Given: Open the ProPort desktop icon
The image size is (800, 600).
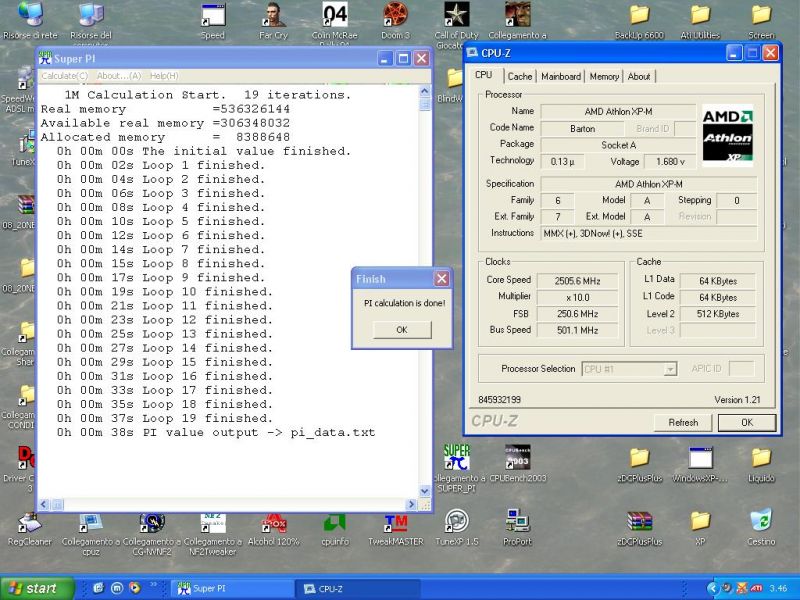Looking at the screenshot, I should (x=517, y=529).
